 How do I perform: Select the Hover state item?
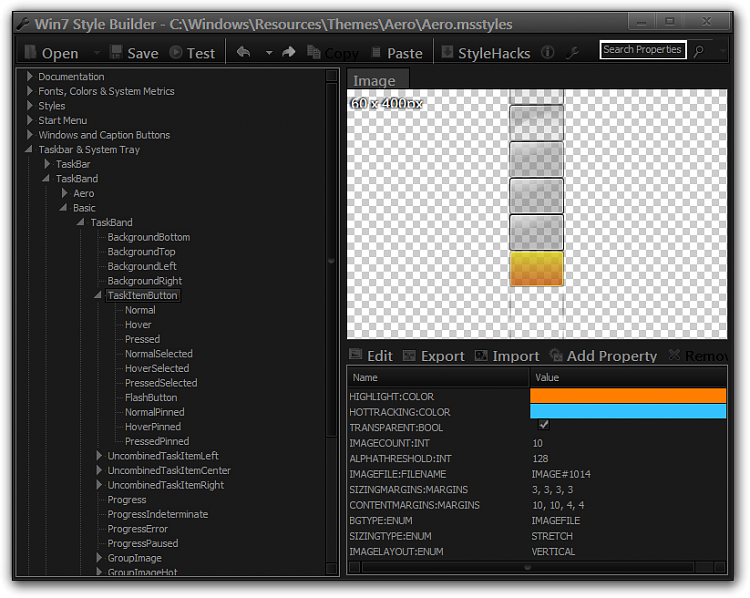tap(138, 325)
